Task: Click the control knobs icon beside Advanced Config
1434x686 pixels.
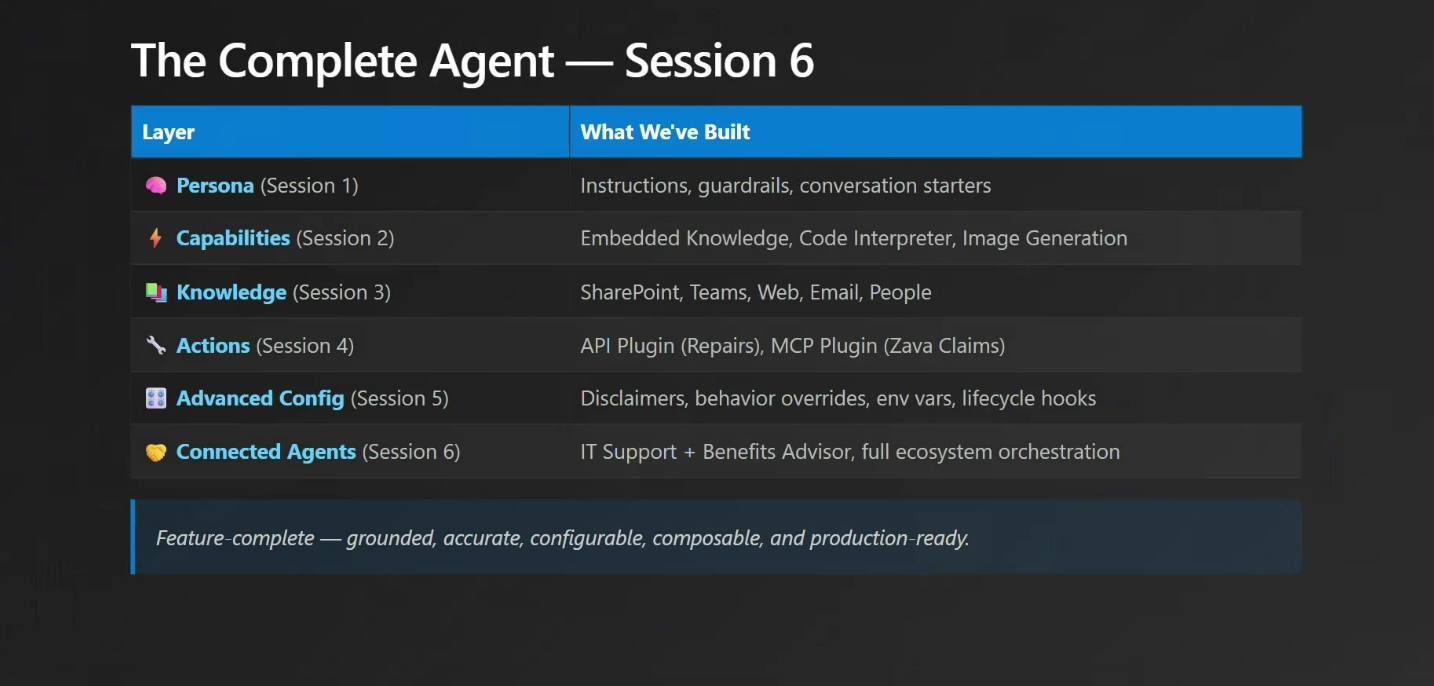Action: click(x=155, y=399)
